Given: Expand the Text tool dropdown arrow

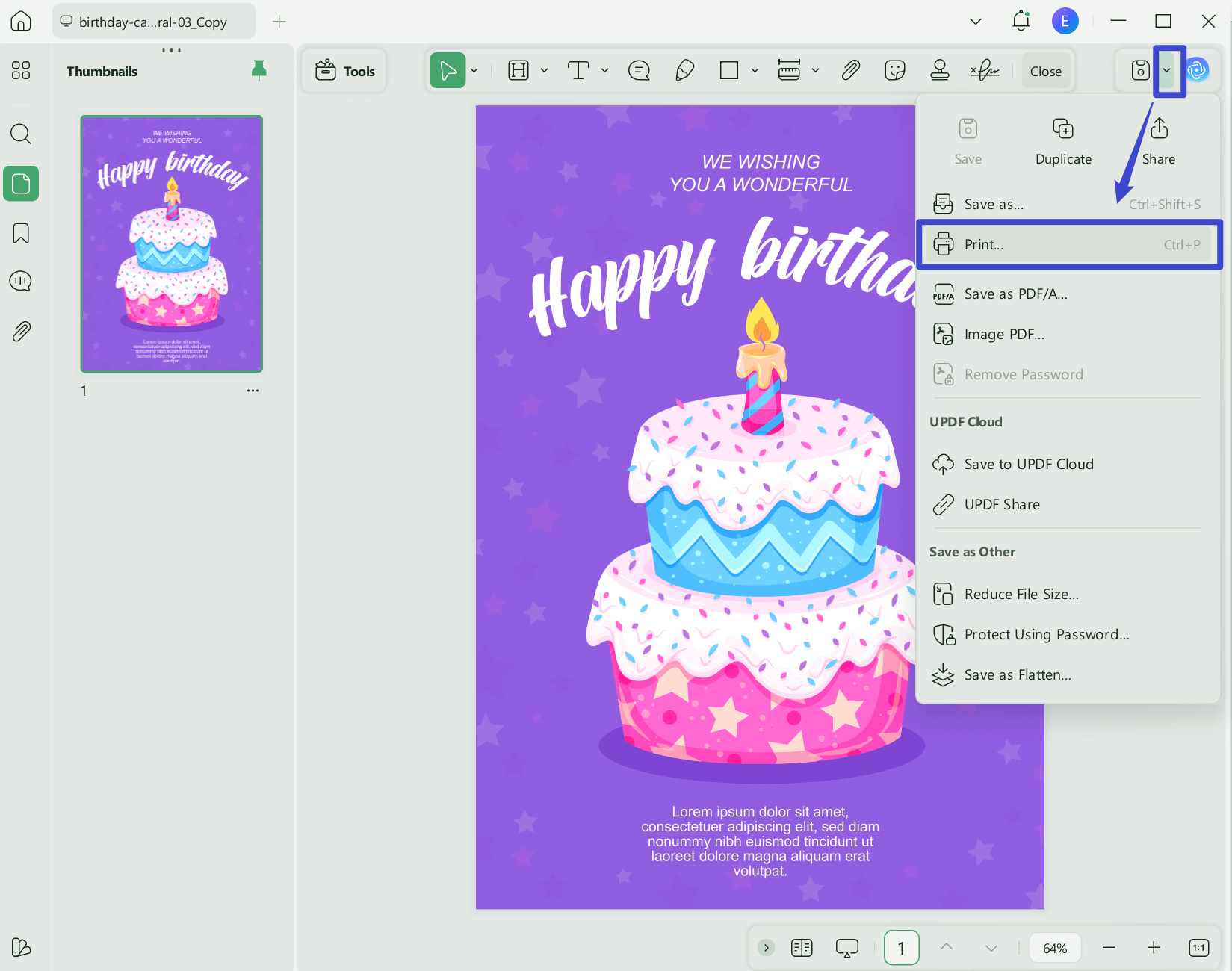Looking at the screenshot, I should tap(604, 71).
